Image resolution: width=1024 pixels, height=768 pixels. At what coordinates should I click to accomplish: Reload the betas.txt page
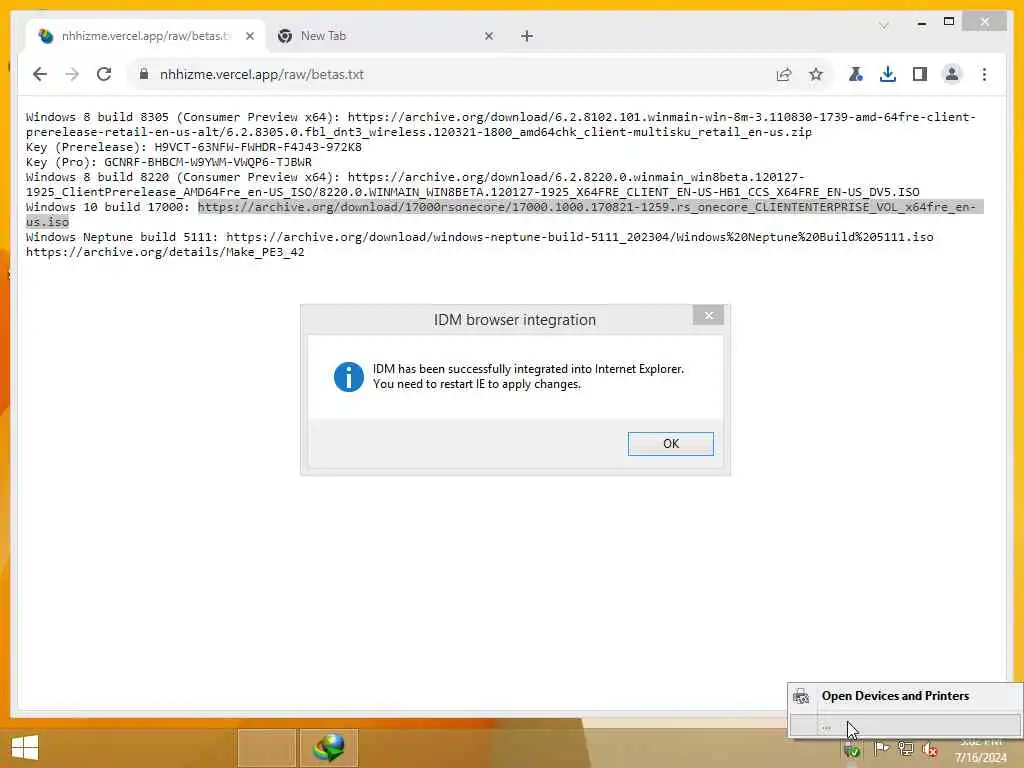coord(104,74)
